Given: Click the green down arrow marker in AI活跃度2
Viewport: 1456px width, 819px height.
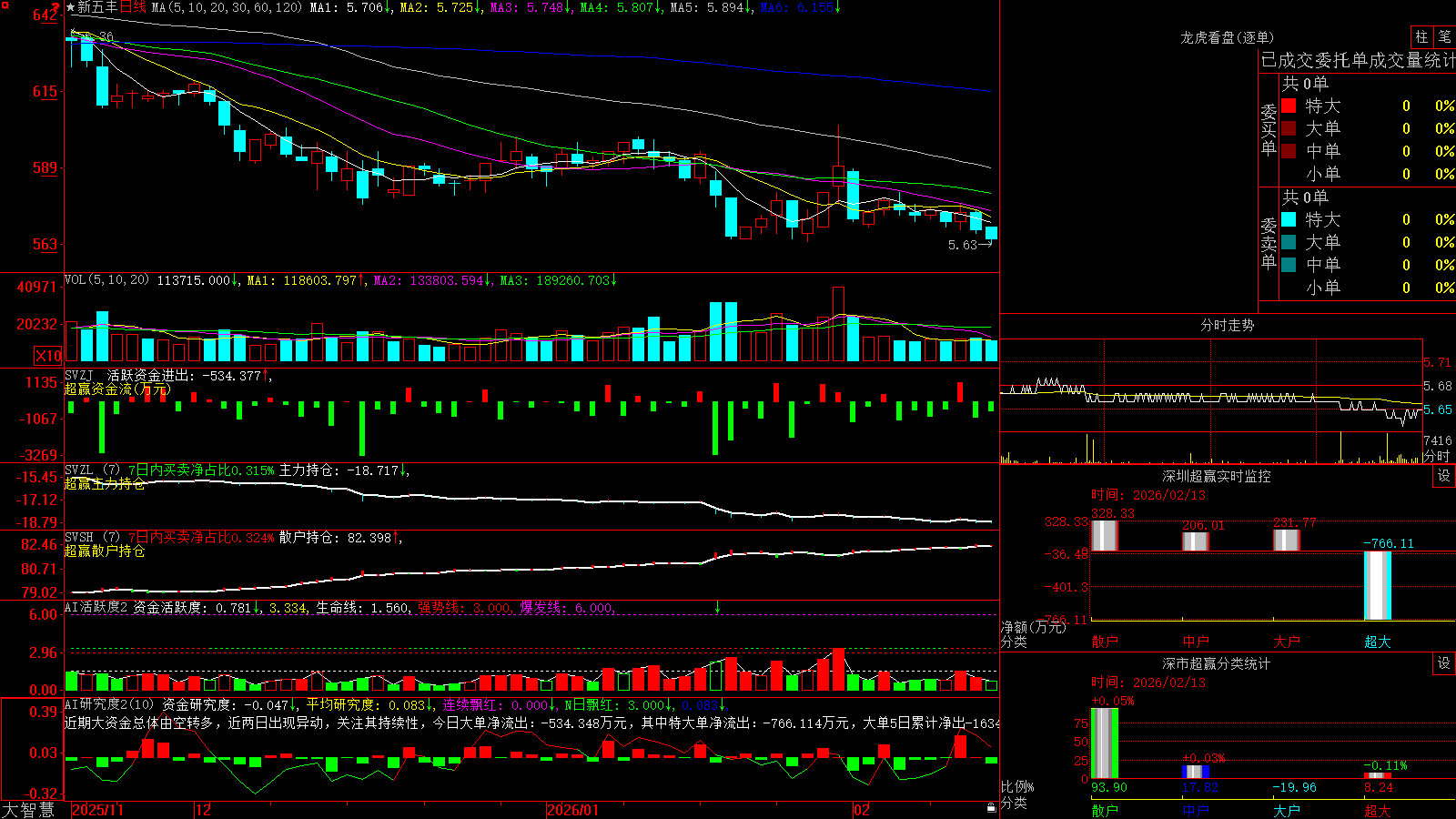Looking at the screenshot, I should pos(717,607).
